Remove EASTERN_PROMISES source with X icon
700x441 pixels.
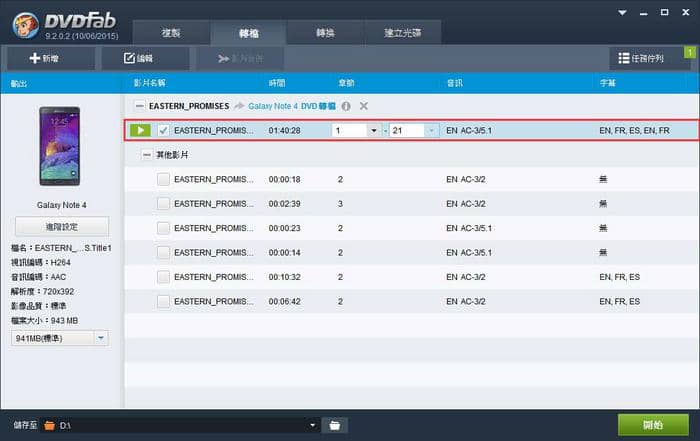coord(364,106)
